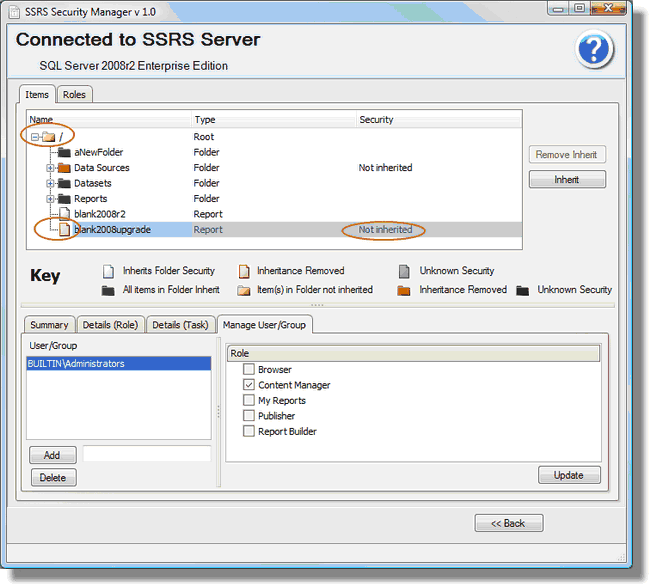651x587 pixels.
Task: Expand the Datasets folder node
Action: 50,183
